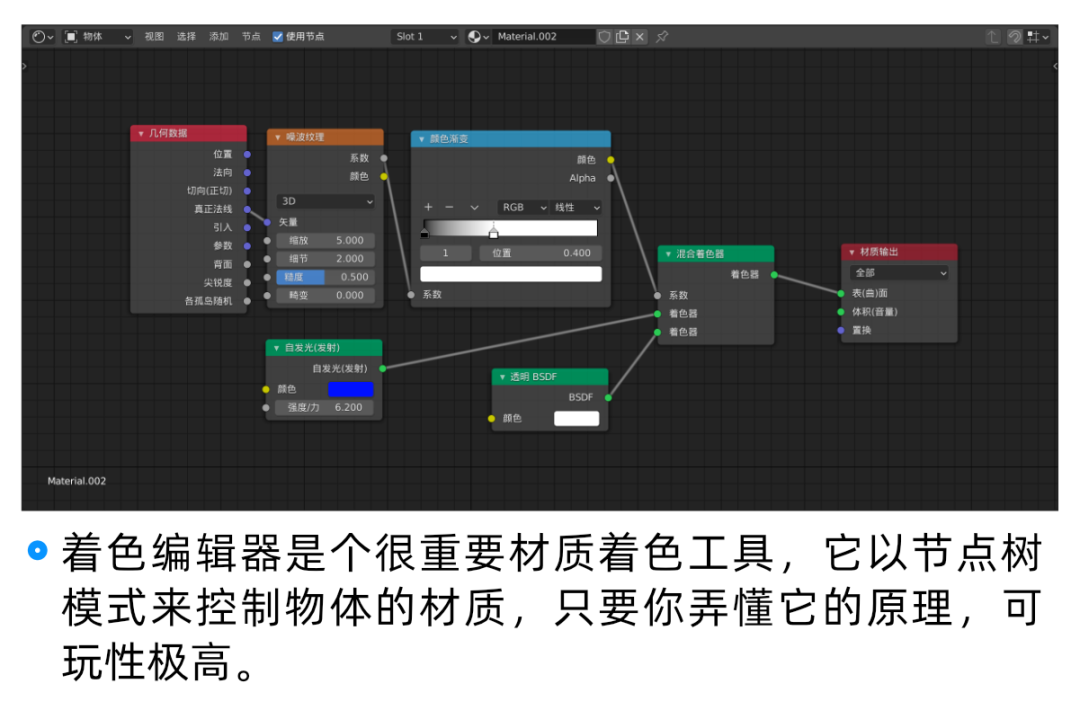Open the 3D dimensions dropdown in noise node
The image size is (1080, 728).
(x=326, y=201)
